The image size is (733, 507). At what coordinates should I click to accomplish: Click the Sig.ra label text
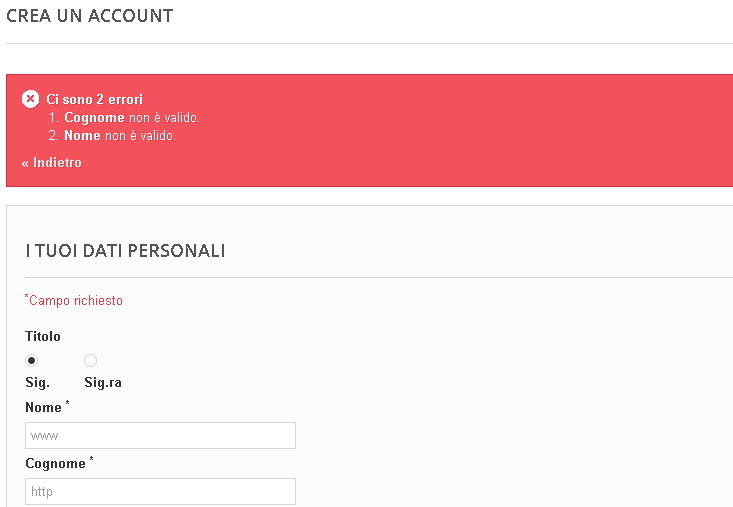[103, 383]
